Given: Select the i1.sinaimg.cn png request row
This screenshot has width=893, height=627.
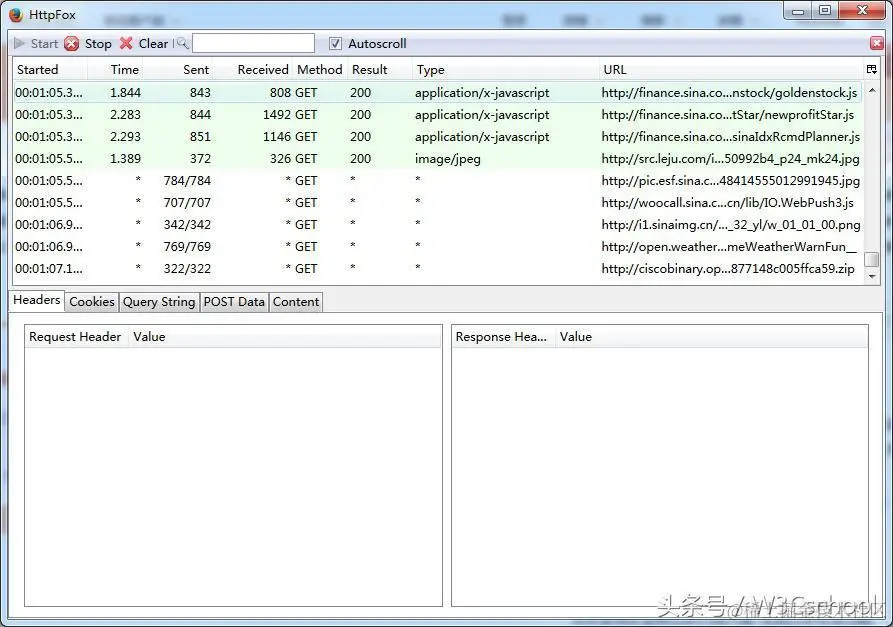Looking at the screenshot, I should click(x=437, y=224).
